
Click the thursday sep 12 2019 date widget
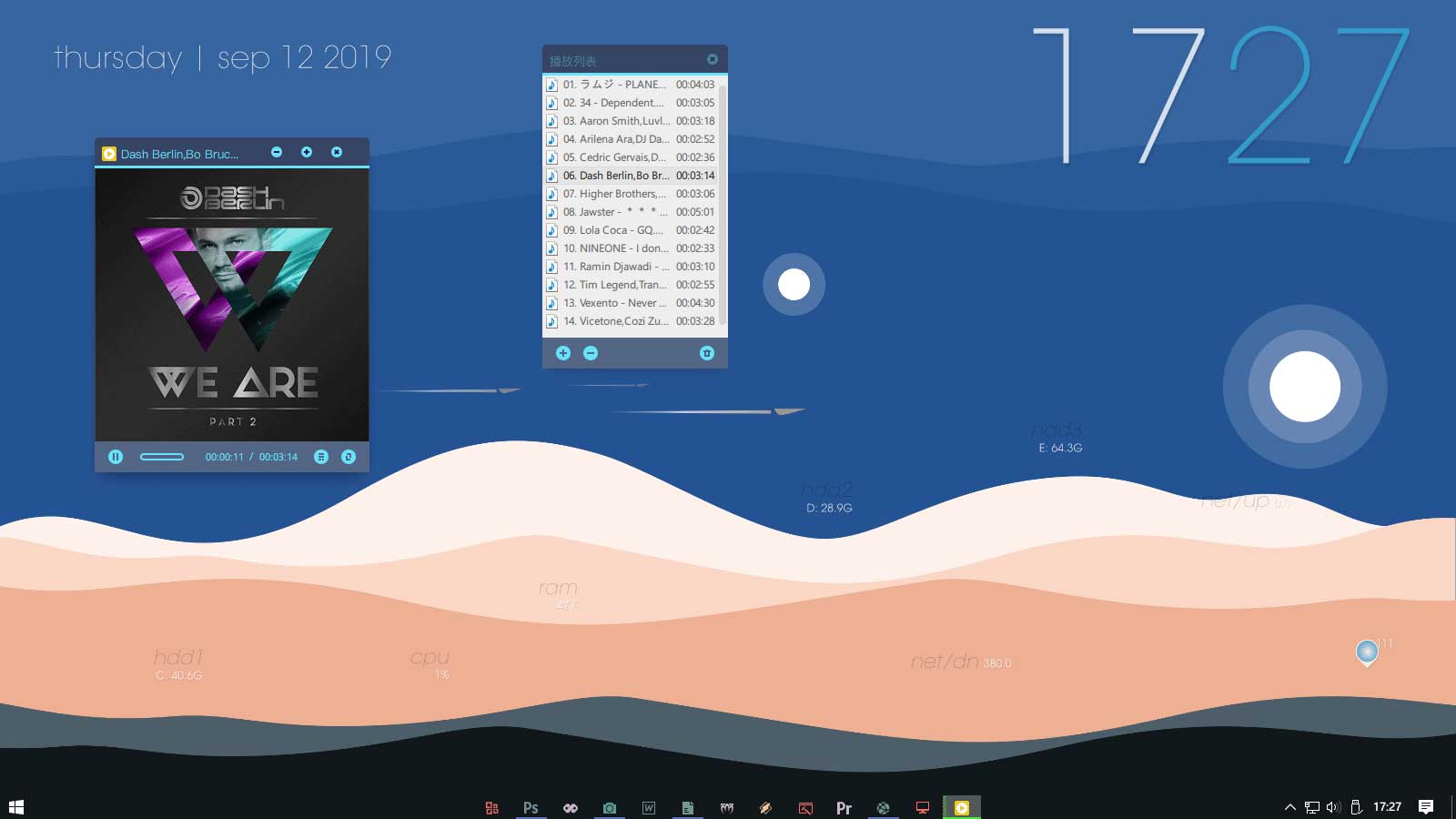coord(223,57)
